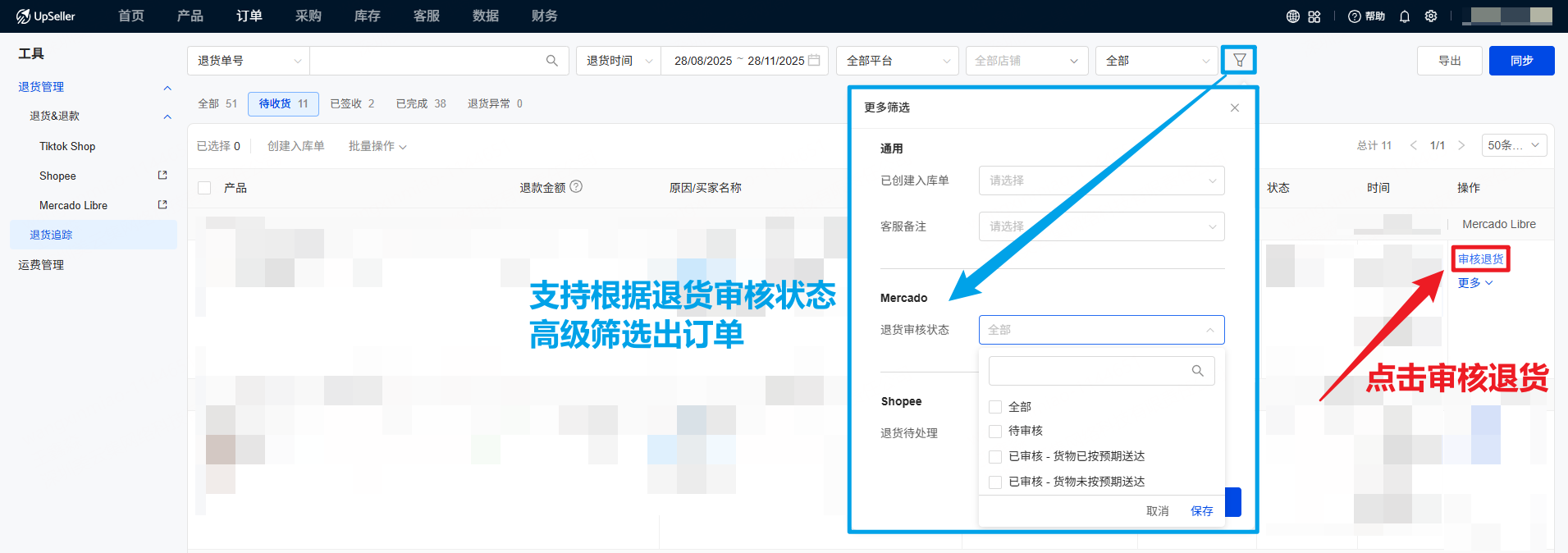Open the 已创建入库单 select dropdown

pyautogui.click(x=1101, y=181)
